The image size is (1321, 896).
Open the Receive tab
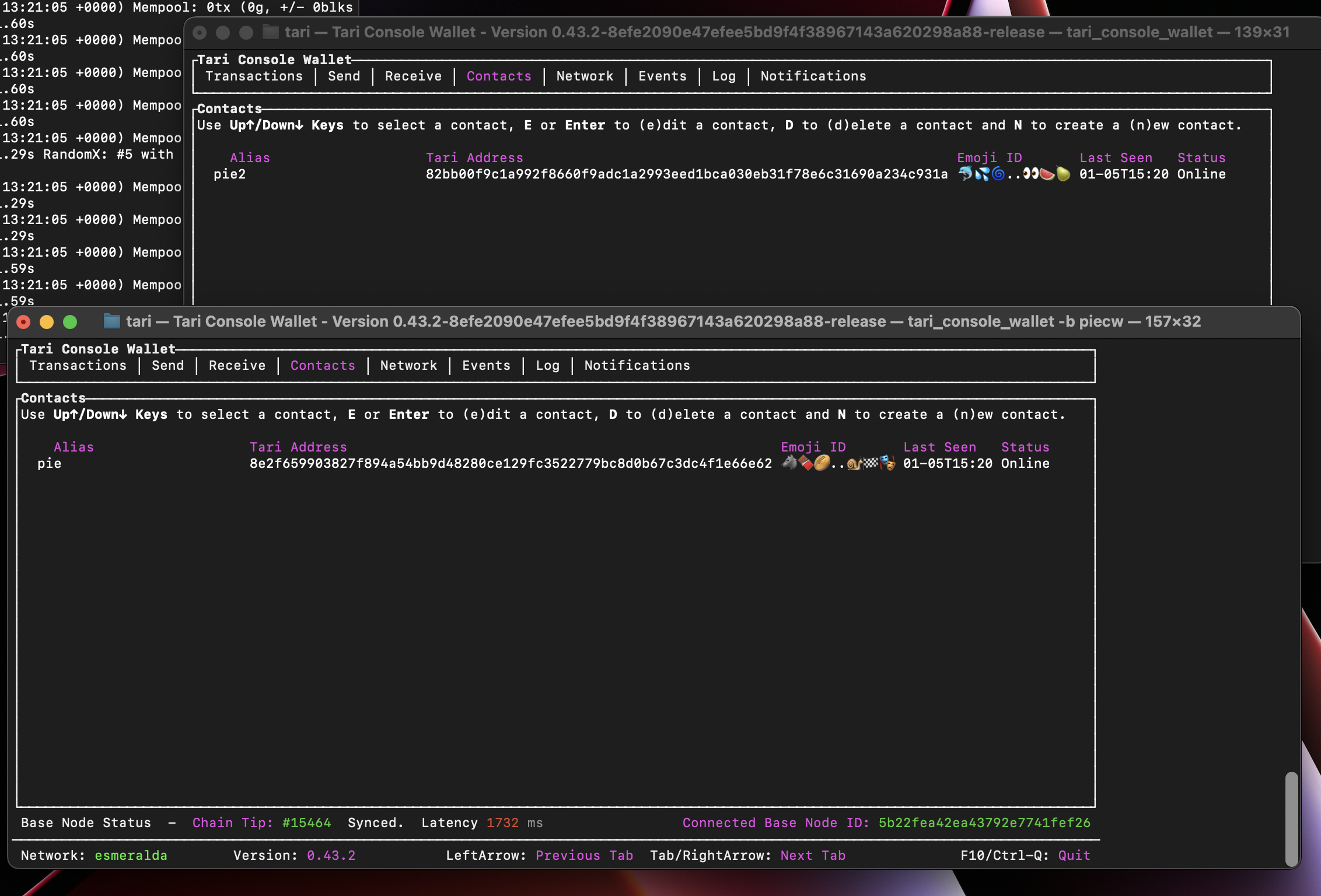(x=237, y=366)
